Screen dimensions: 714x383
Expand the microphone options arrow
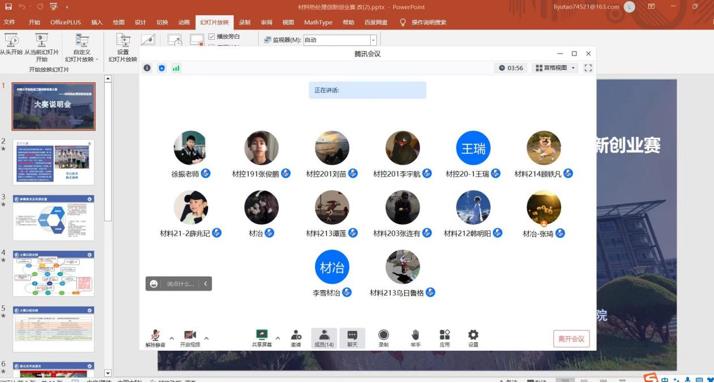point(172,338)
